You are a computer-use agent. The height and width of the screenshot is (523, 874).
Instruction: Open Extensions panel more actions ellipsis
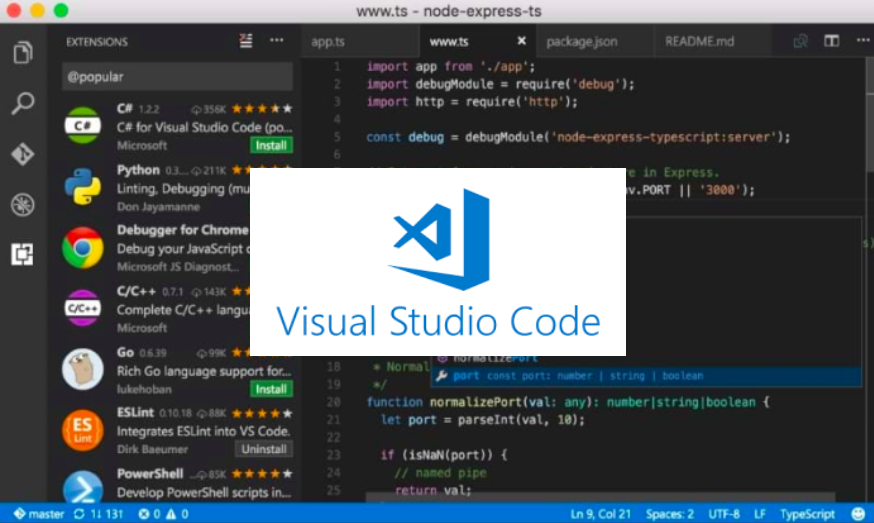pos(276,40)
